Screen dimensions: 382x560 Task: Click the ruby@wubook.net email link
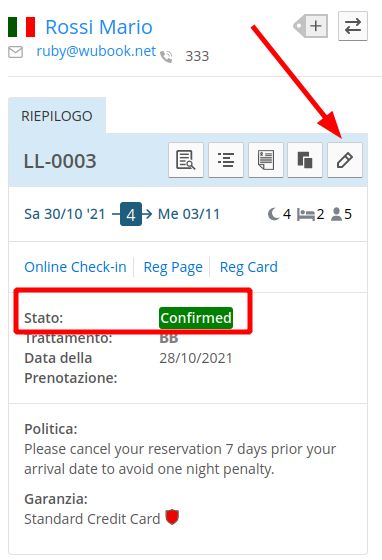coord(96,51)
